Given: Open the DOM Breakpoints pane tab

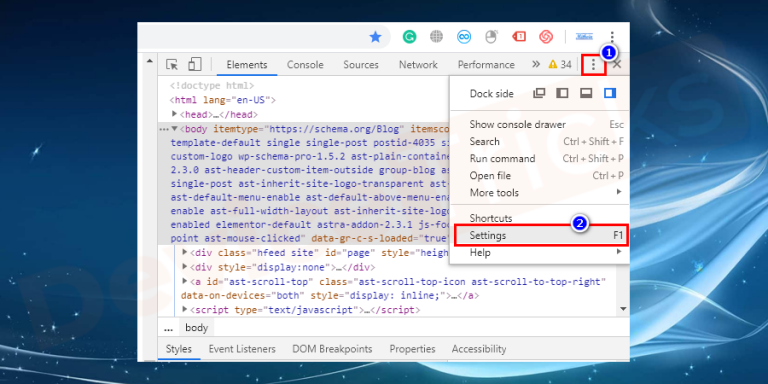Looking at the screenshot, I should (332, 349).
